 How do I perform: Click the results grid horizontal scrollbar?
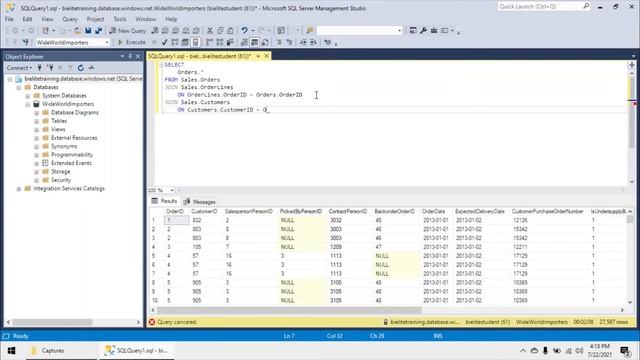click(x=289, y=310)
